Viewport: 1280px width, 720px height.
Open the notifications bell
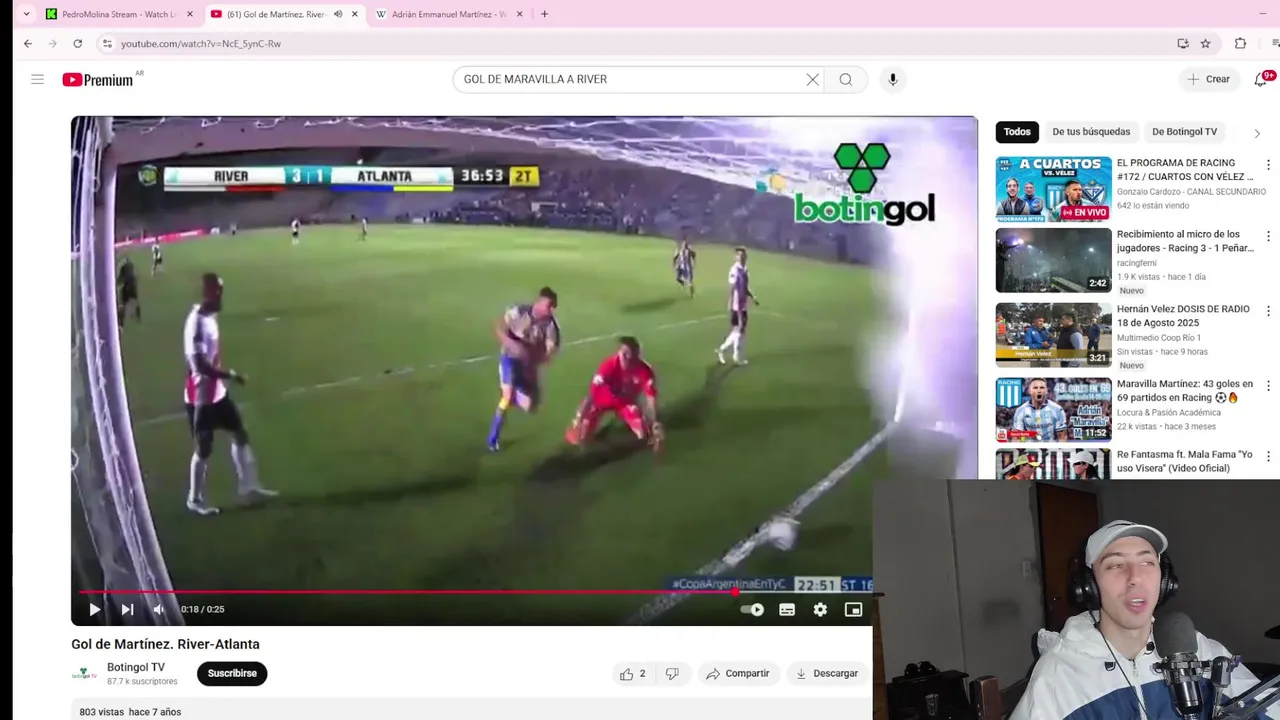pyautogui.click(x=1260, y=79)
